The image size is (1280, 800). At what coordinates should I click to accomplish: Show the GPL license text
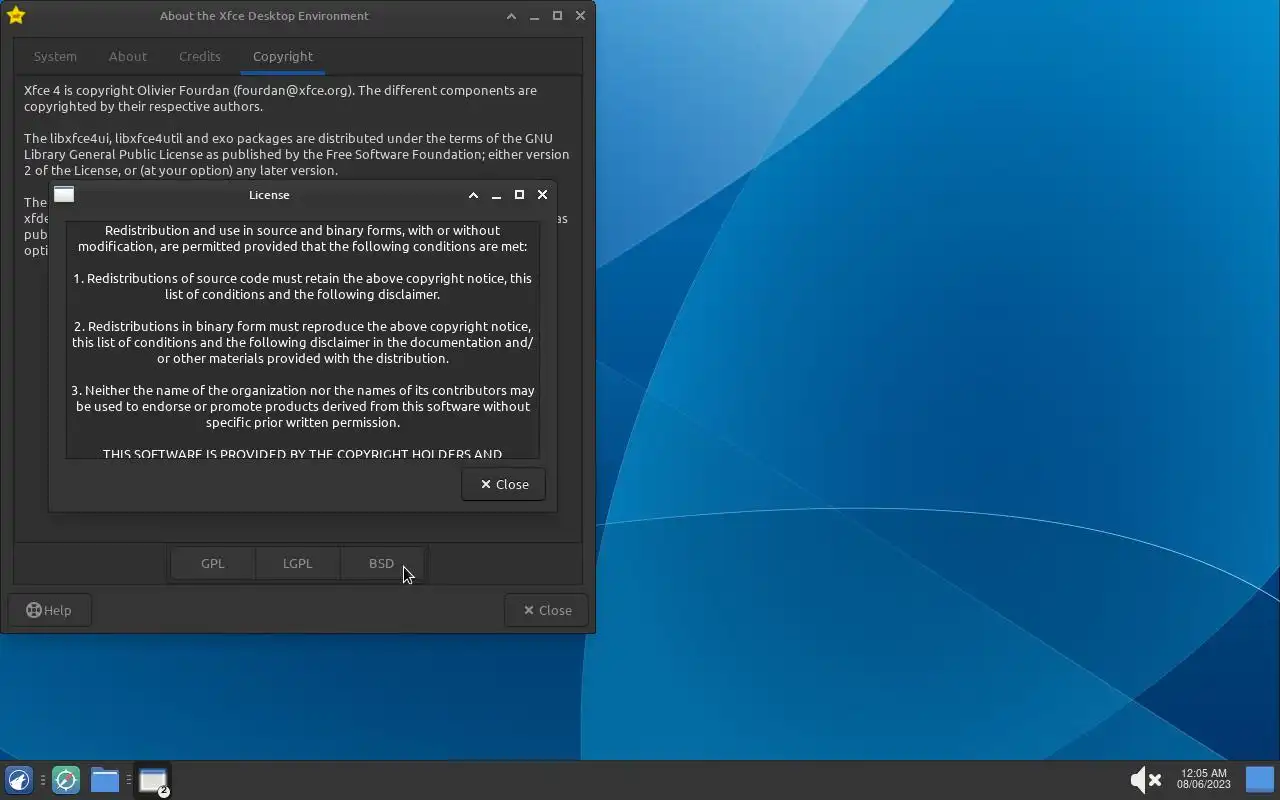click(213, 563)
